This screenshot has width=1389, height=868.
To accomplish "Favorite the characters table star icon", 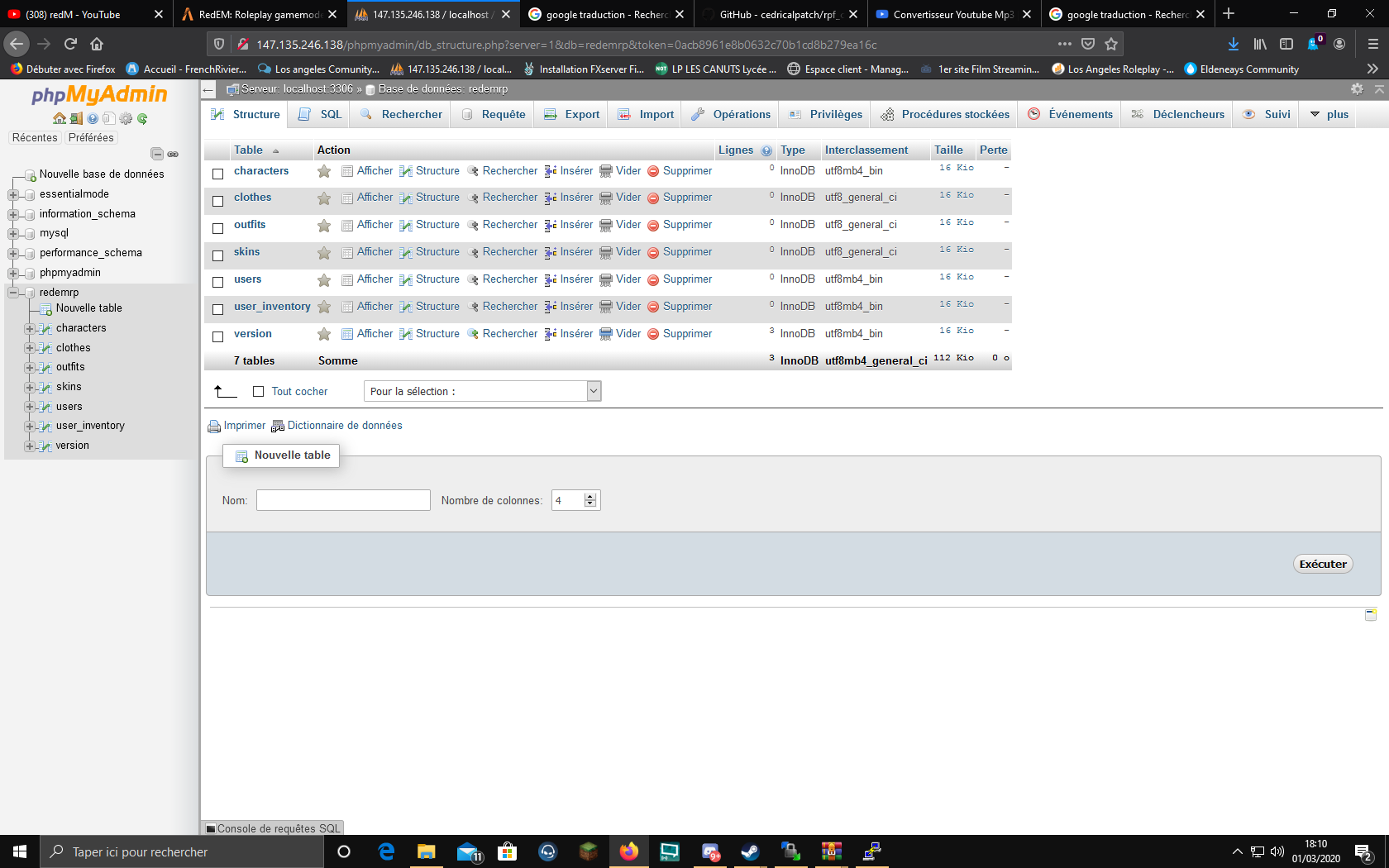I will [x=324, y=171].
